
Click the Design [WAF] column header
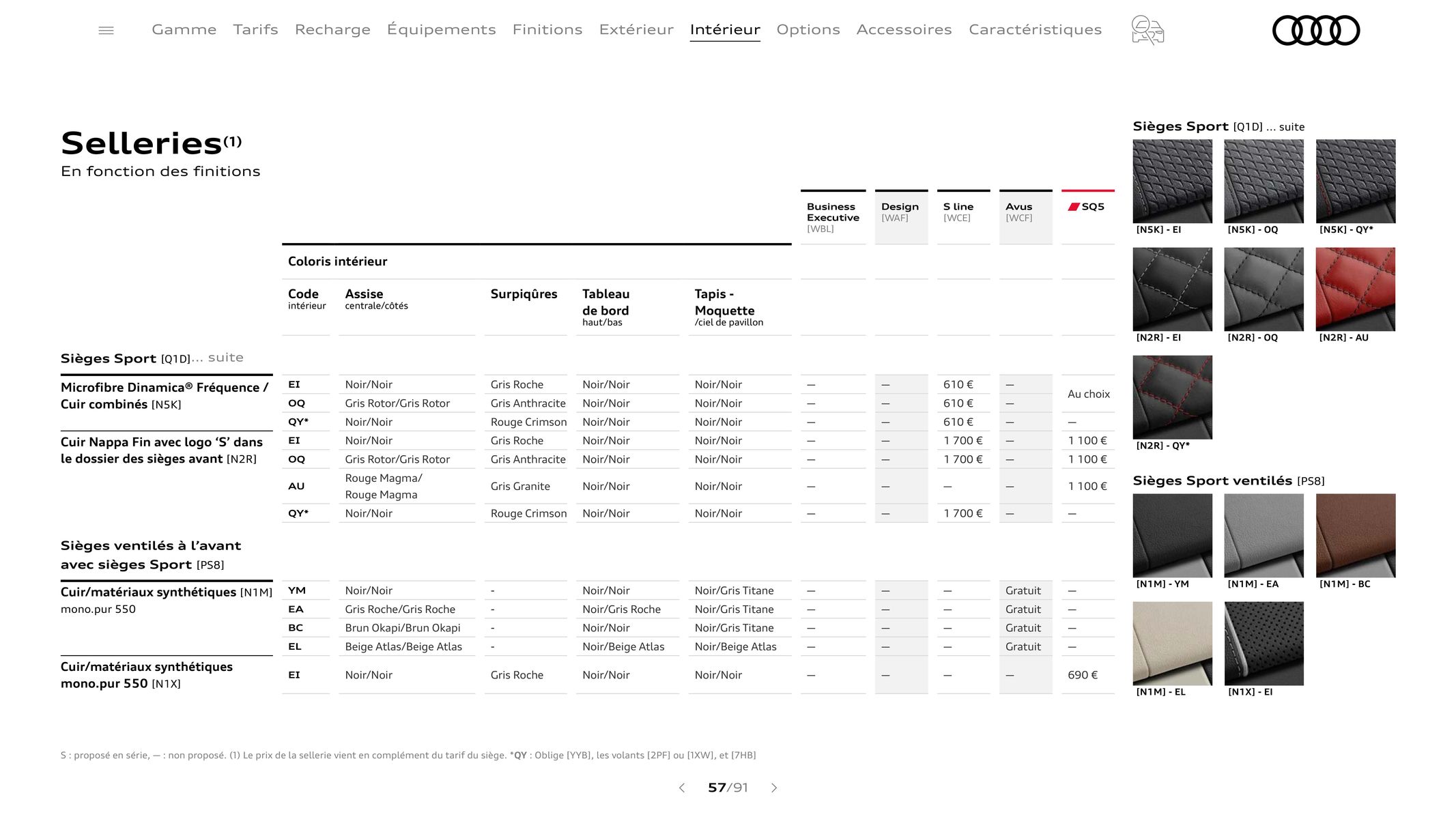click(x=901, y=217)
